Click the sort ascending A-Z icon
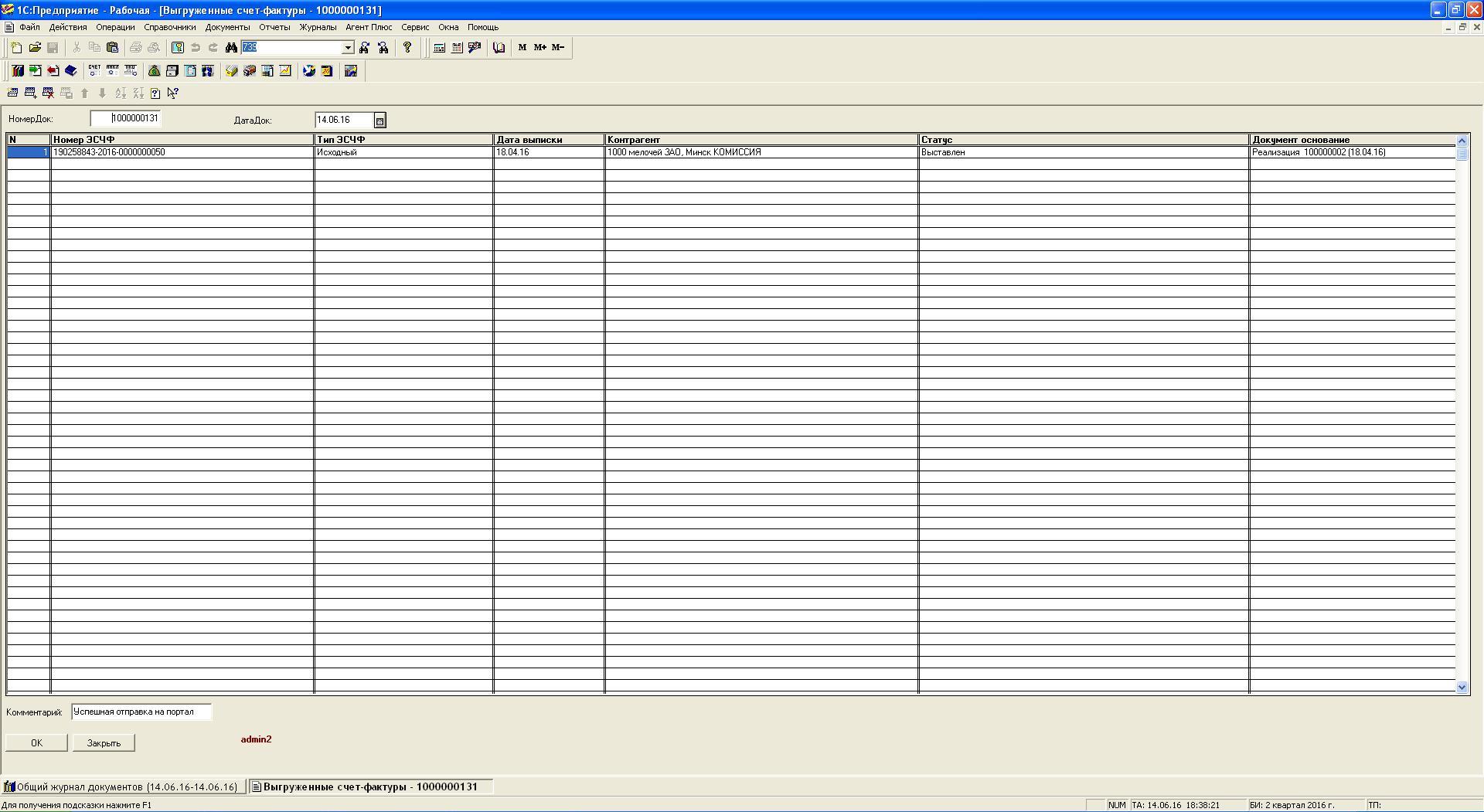Image resolution: width=1484 pixels, height=812 pixels. coord(120,93)
